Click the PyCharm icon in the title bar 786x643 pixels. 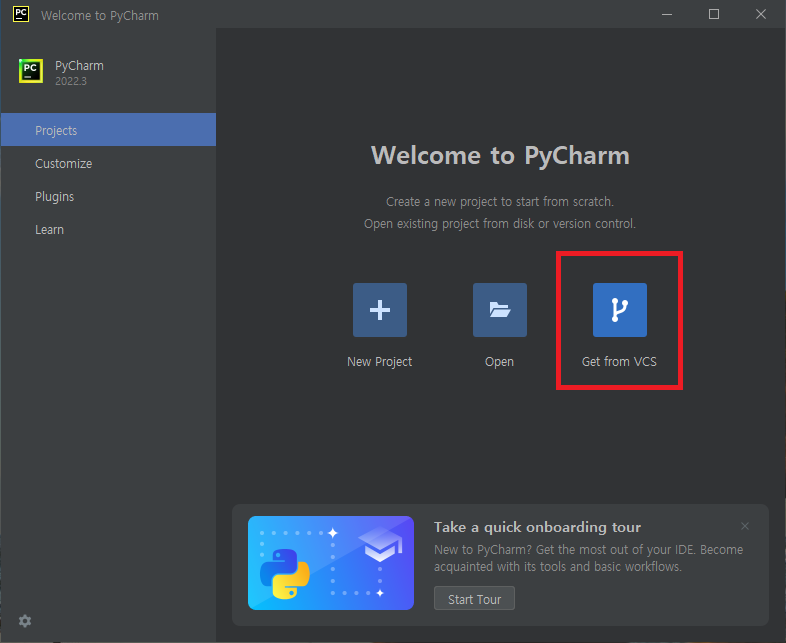pyautogui.click(x=21, y=14)
